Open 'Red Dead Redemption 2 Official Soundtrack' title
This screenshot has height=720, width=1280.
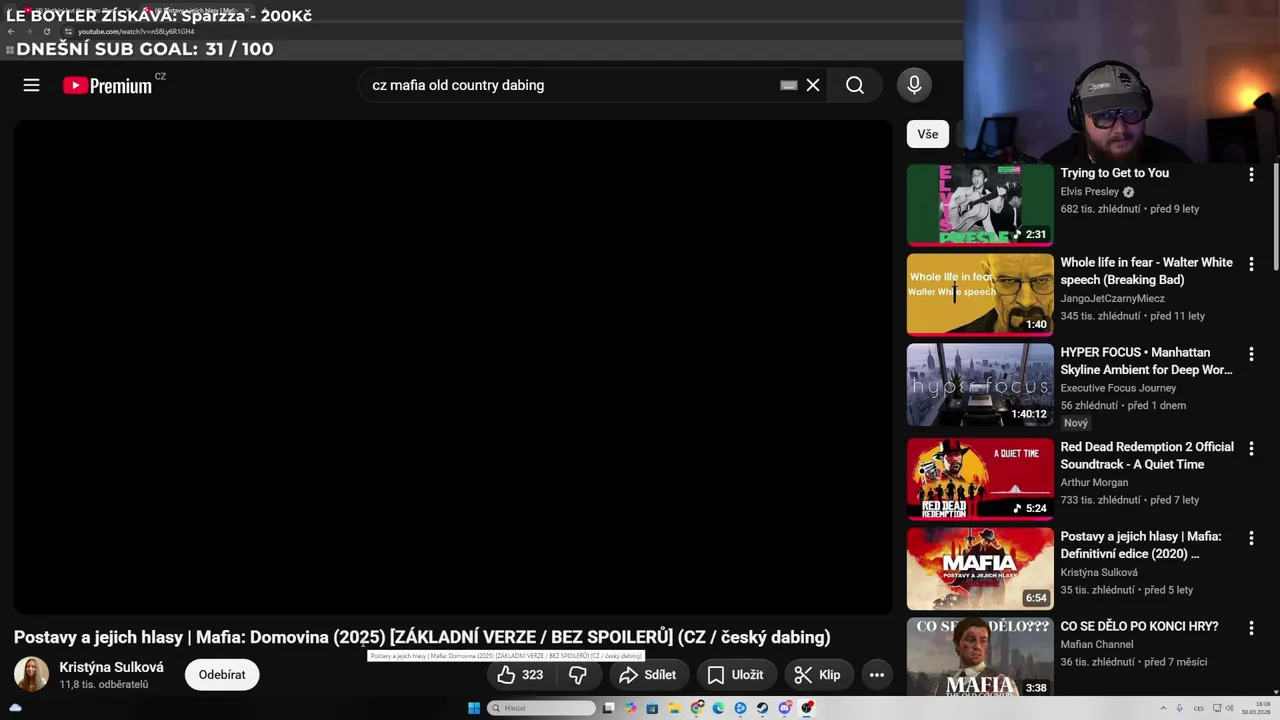[x=1147, y=455]
